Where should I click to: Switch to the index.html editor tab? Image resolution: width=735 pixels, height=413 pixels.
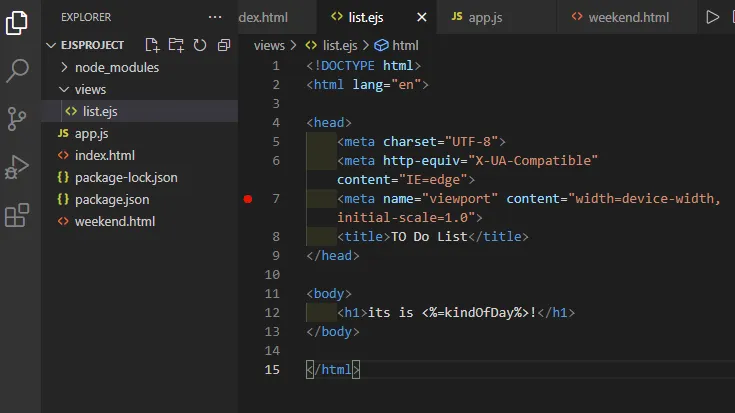pyautogui.click(x=277, y=17)
